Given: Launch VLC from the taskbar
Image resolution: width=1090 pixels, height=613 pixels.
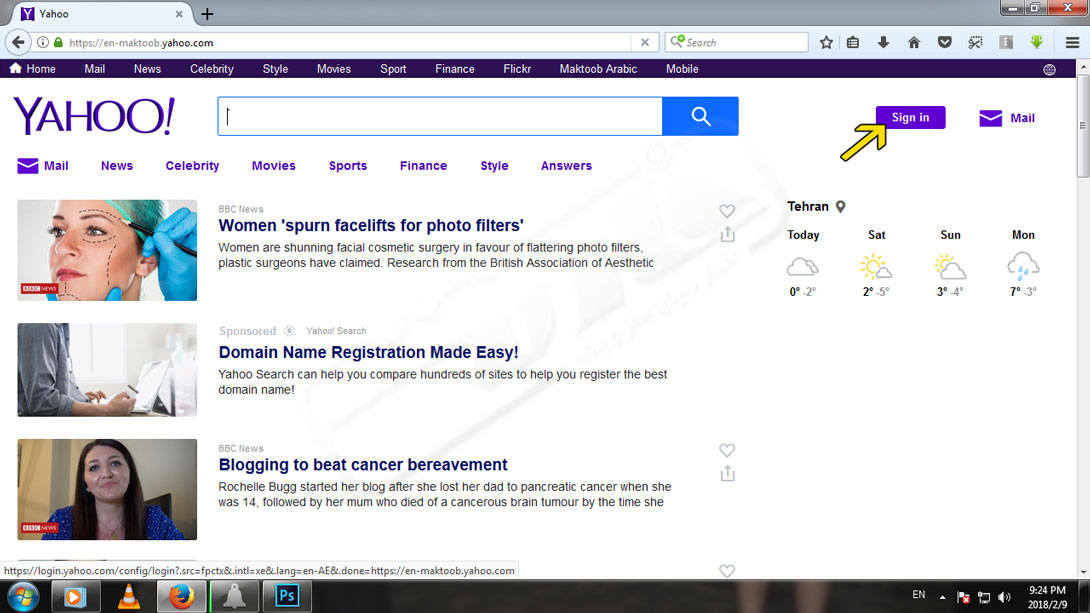Looking at the screenshot, I should click(129, 596).
